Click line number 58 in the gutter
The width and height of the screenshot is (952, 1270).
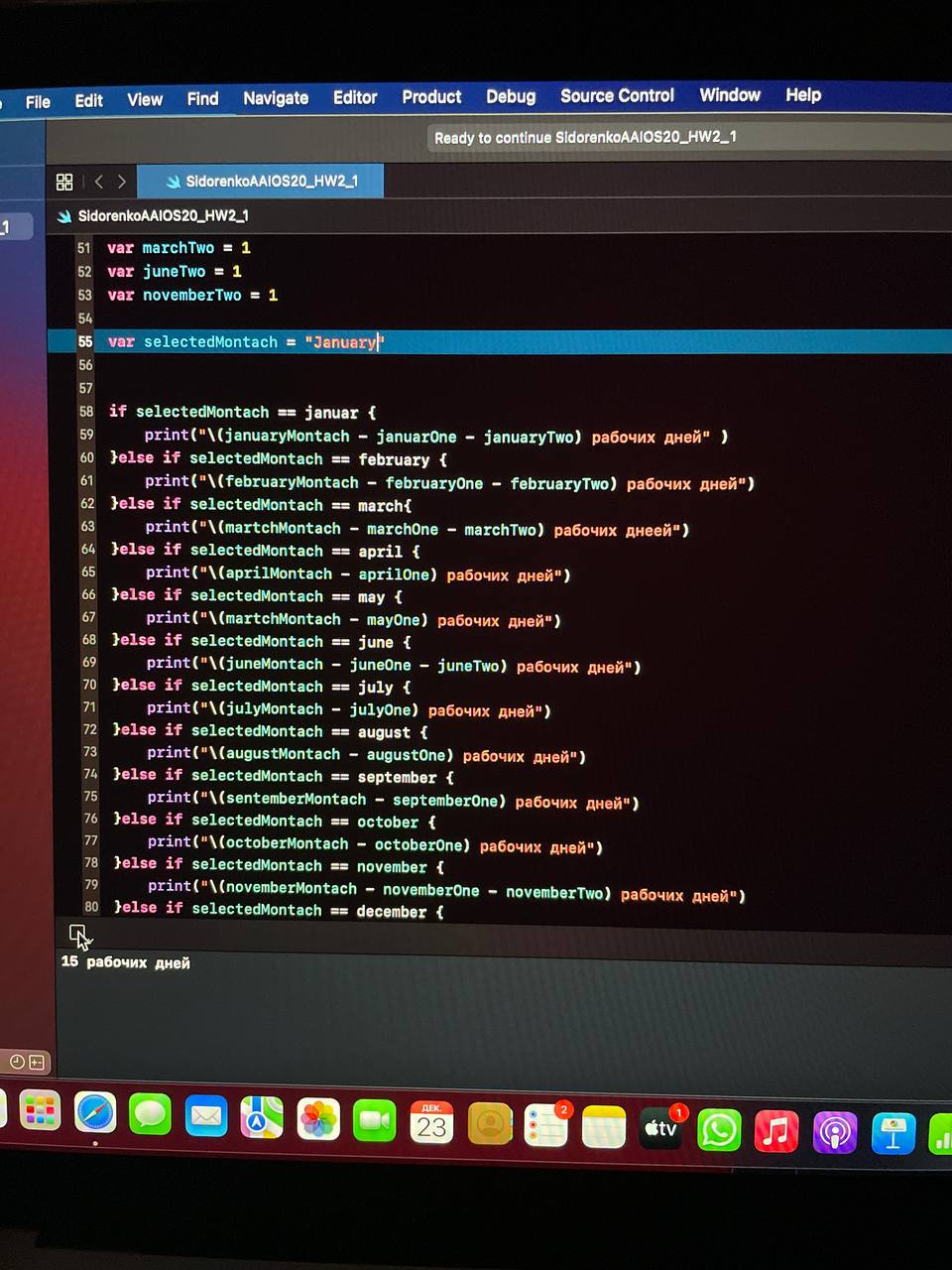(86, 411)
